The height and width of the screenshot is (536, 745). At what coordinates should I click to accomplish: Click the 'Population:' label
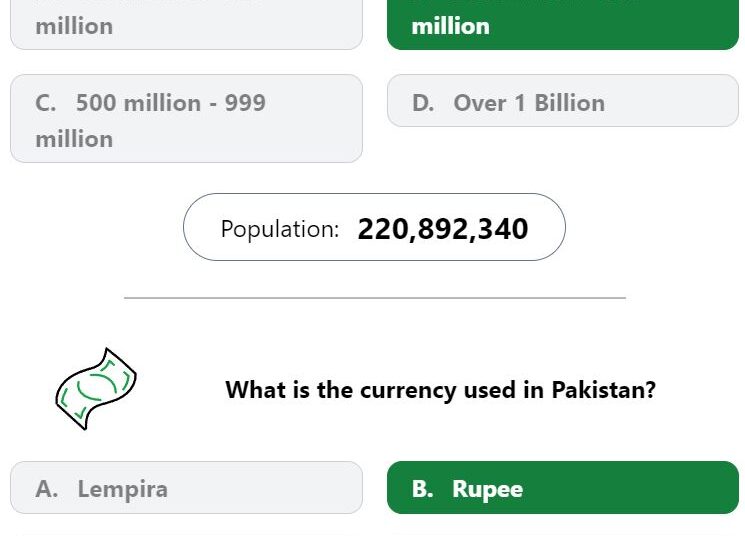pos(280,229)
